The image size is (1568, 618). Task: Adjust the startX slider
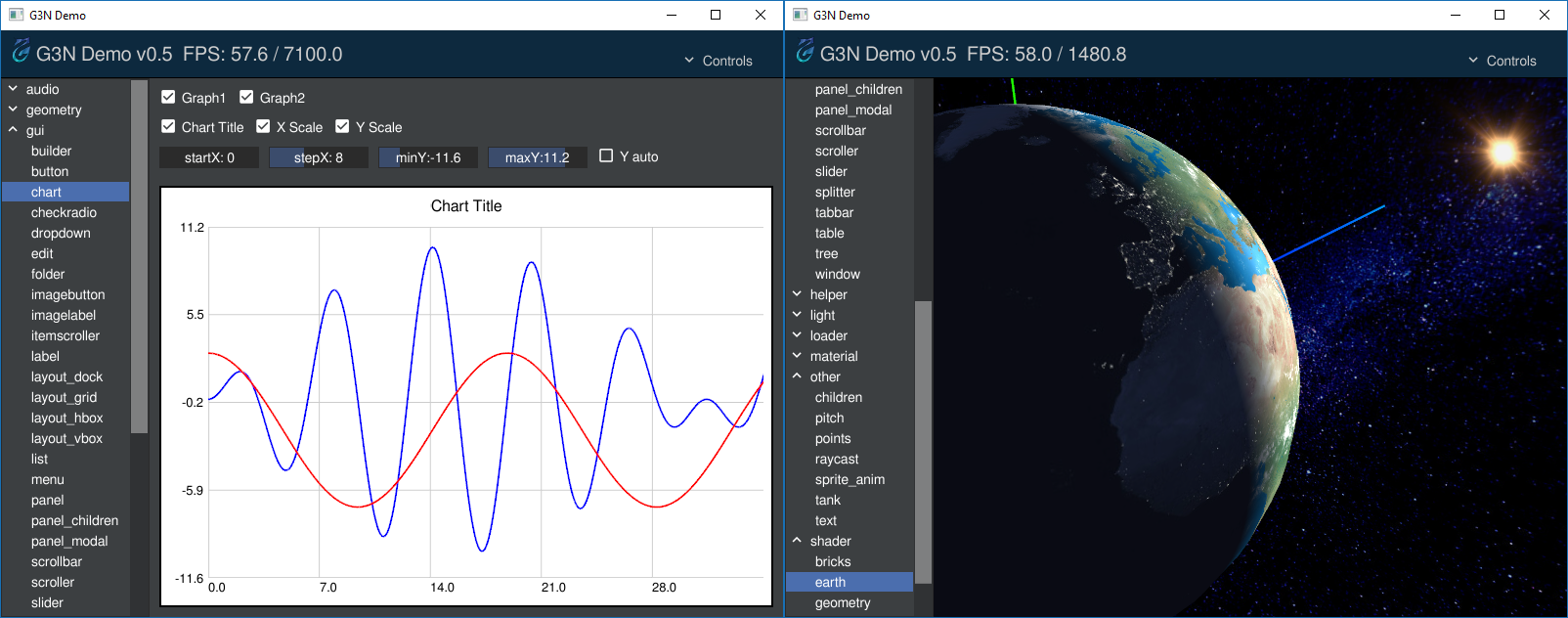tap(209, 157)
